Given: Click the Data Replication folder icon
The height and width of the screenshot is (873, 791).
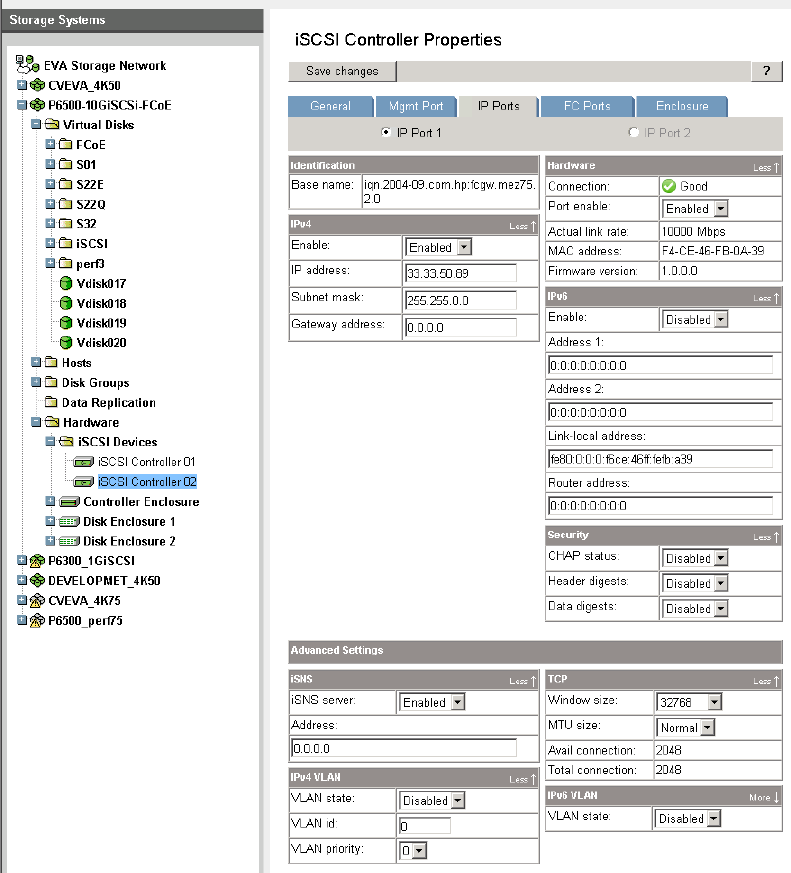Looking at the screenshot, I should pos(51,402).
